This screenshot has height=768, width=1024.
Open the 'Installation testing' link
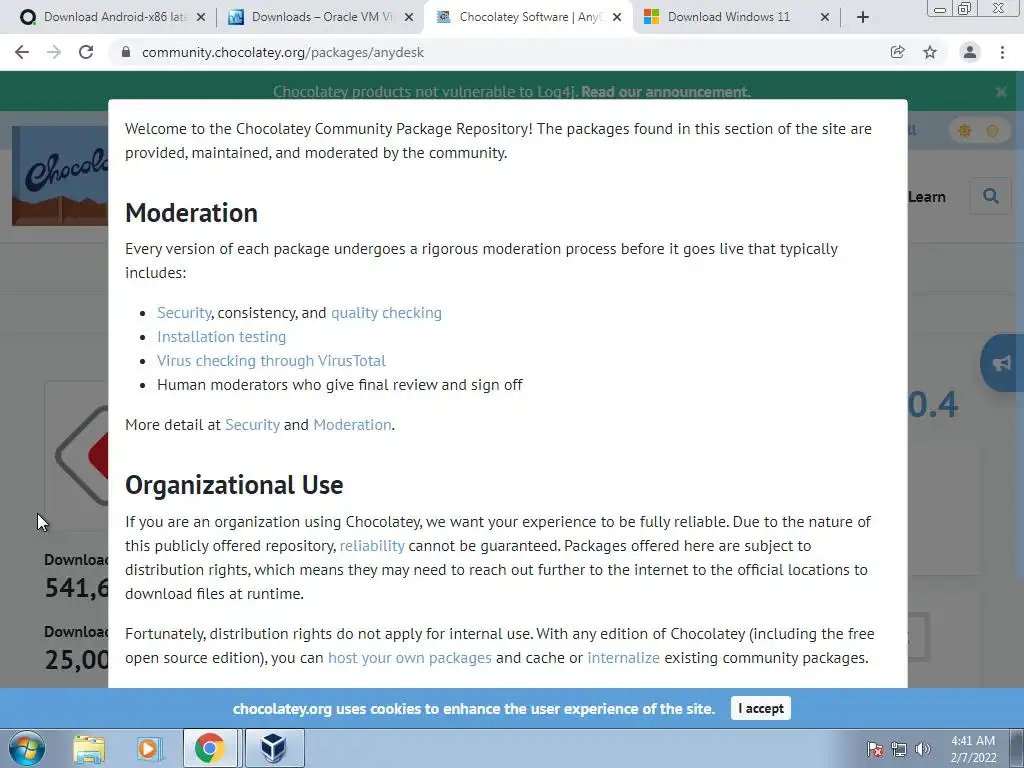pyautogui.click(x=221, y=337)
